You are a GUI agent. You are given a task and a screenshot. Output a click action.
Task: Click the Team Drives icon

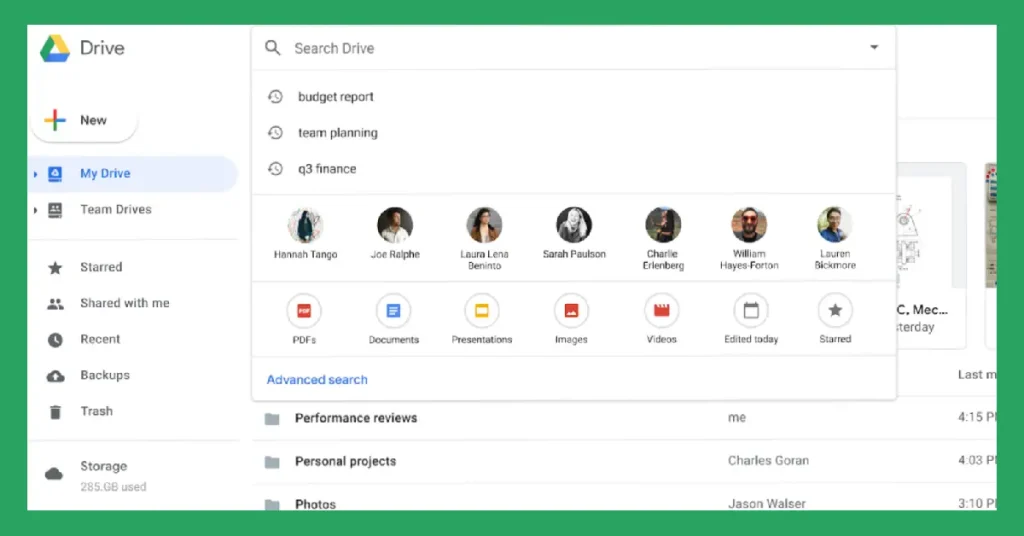coord(56,210)
